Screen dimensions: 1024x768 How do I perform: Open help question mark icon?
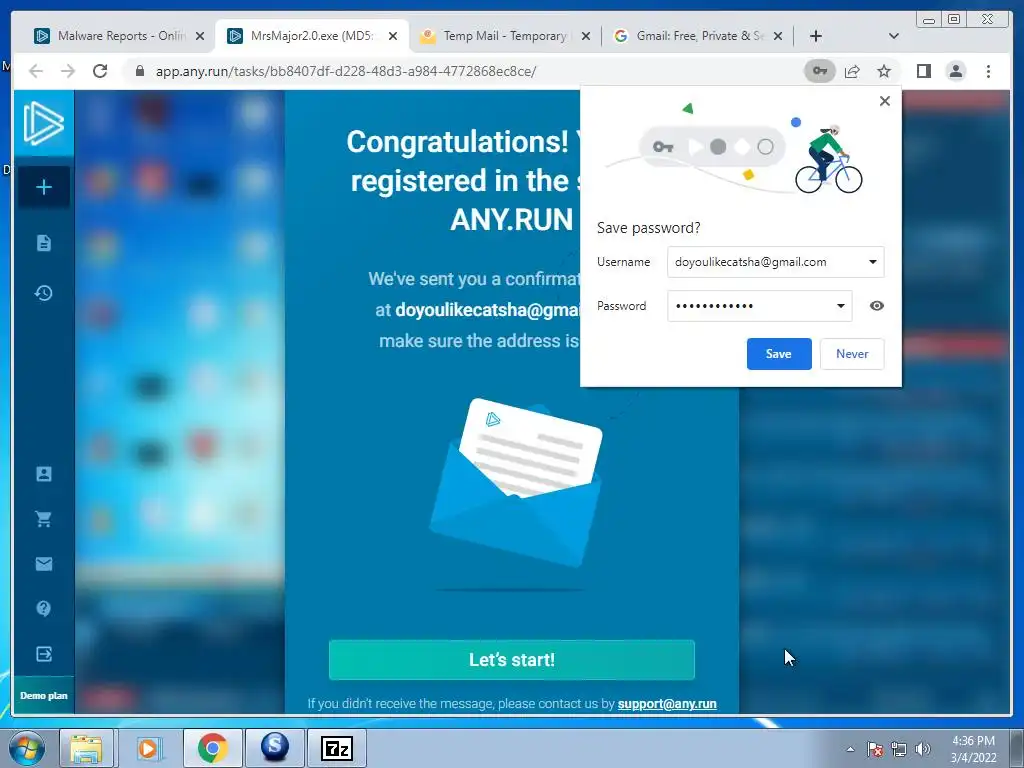(44, 609)
